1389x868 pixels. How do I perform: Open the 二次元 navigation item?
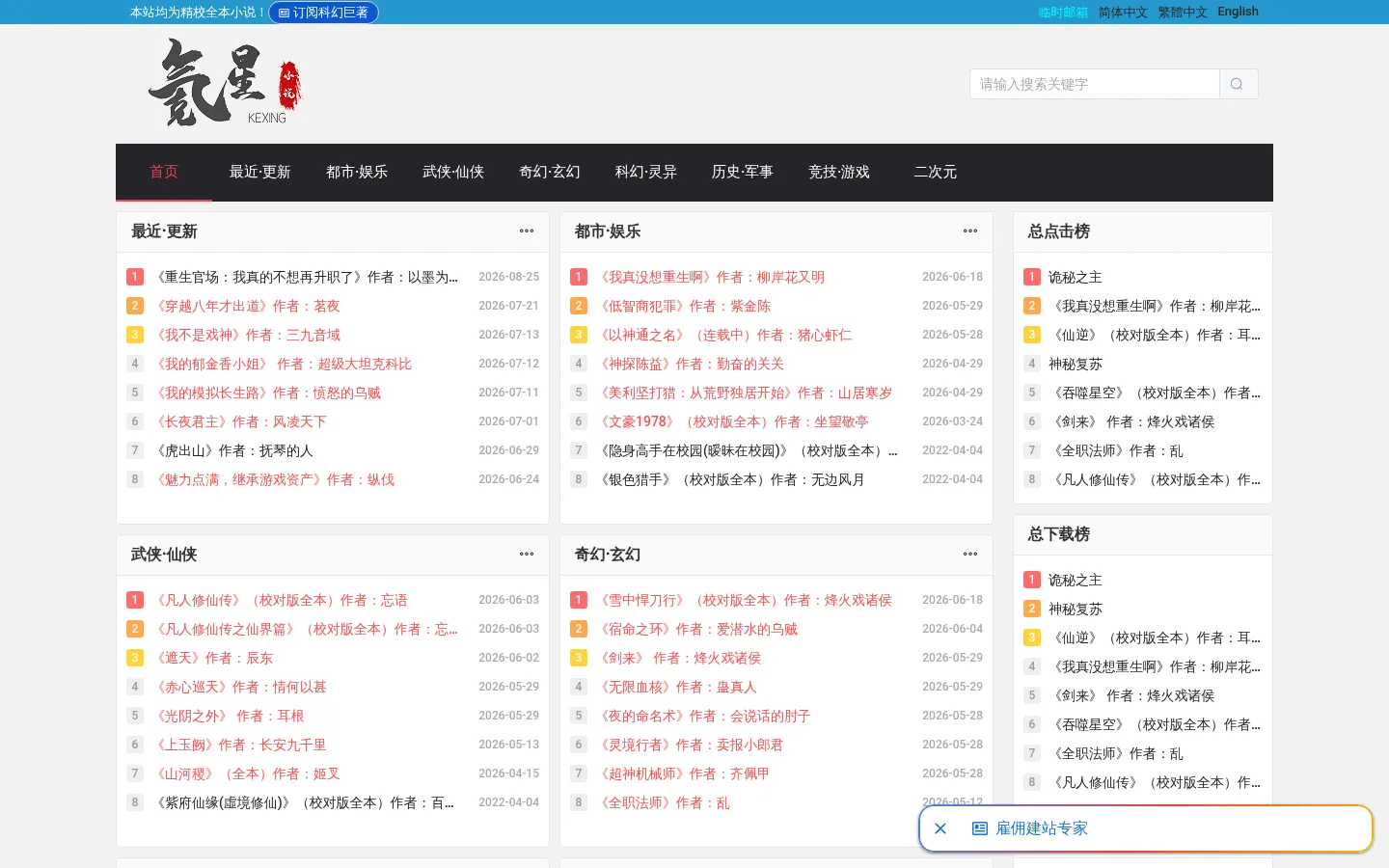[936, 172]
